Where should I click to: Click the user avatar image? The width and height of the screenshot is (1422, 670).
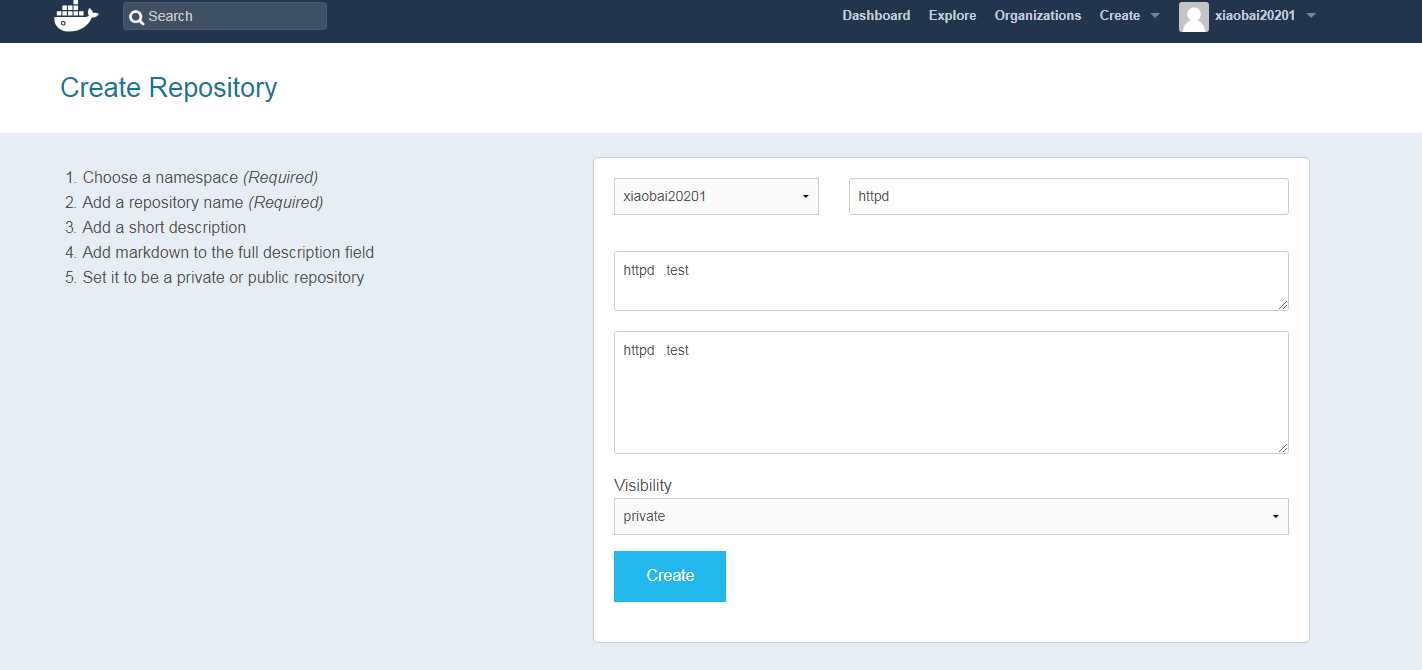1194,16
